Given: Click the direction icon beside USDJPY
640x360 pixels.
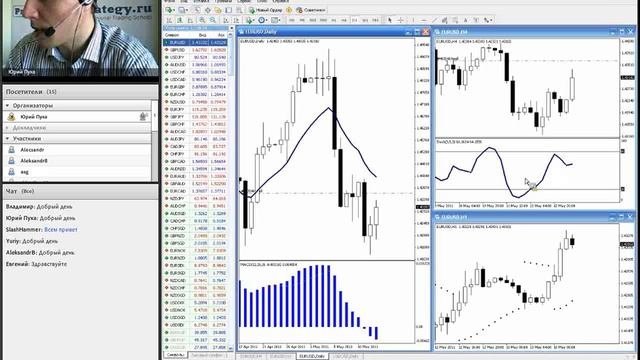Looking at the screenshot, I should click(167, 57).
